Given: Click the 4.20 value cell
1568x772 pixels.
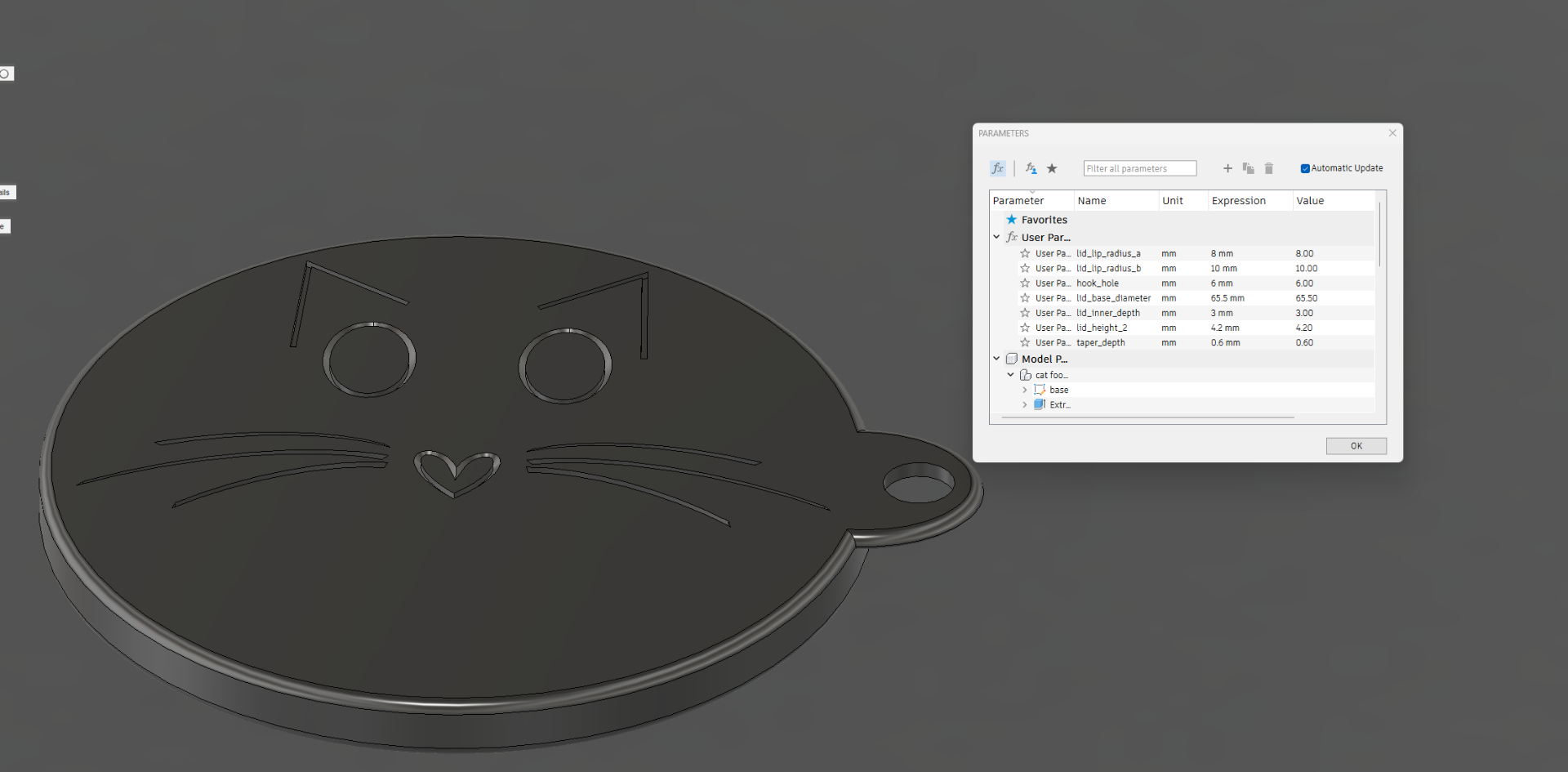Looking at the screenshot, I should click(1334, 328).
